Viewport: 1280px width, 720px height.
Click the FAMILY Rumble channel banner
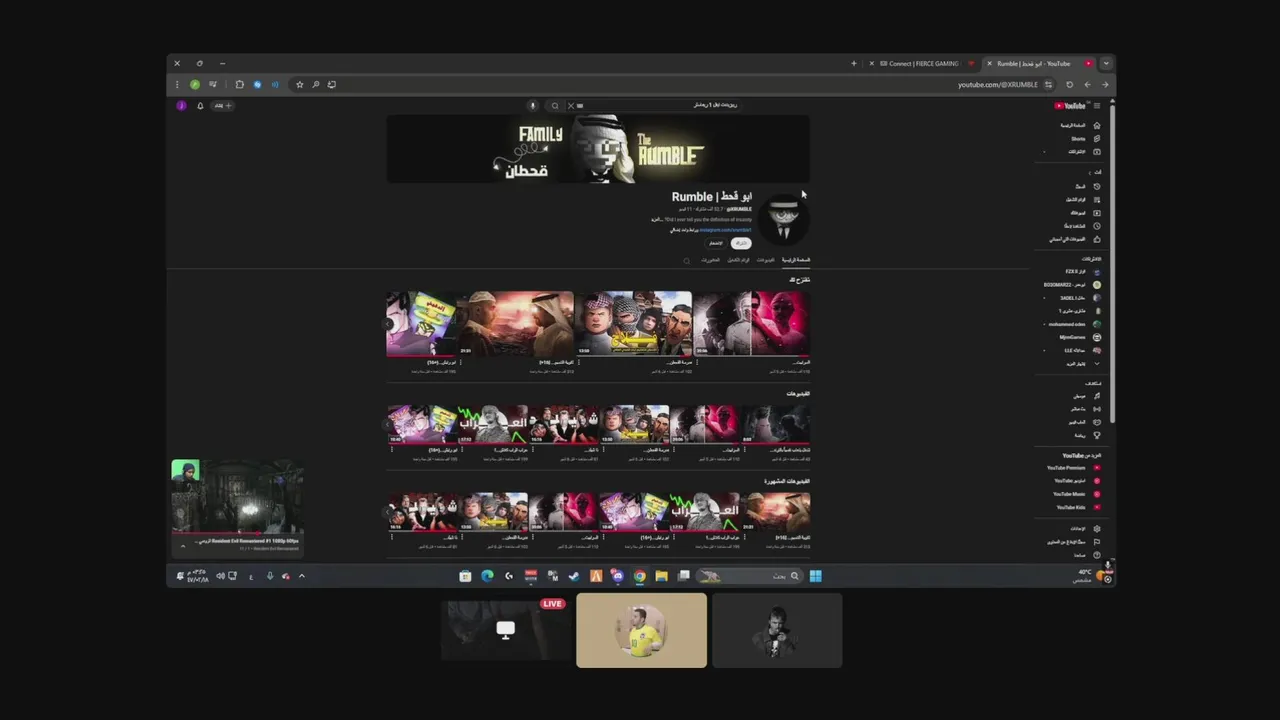[x=598, y=148]
